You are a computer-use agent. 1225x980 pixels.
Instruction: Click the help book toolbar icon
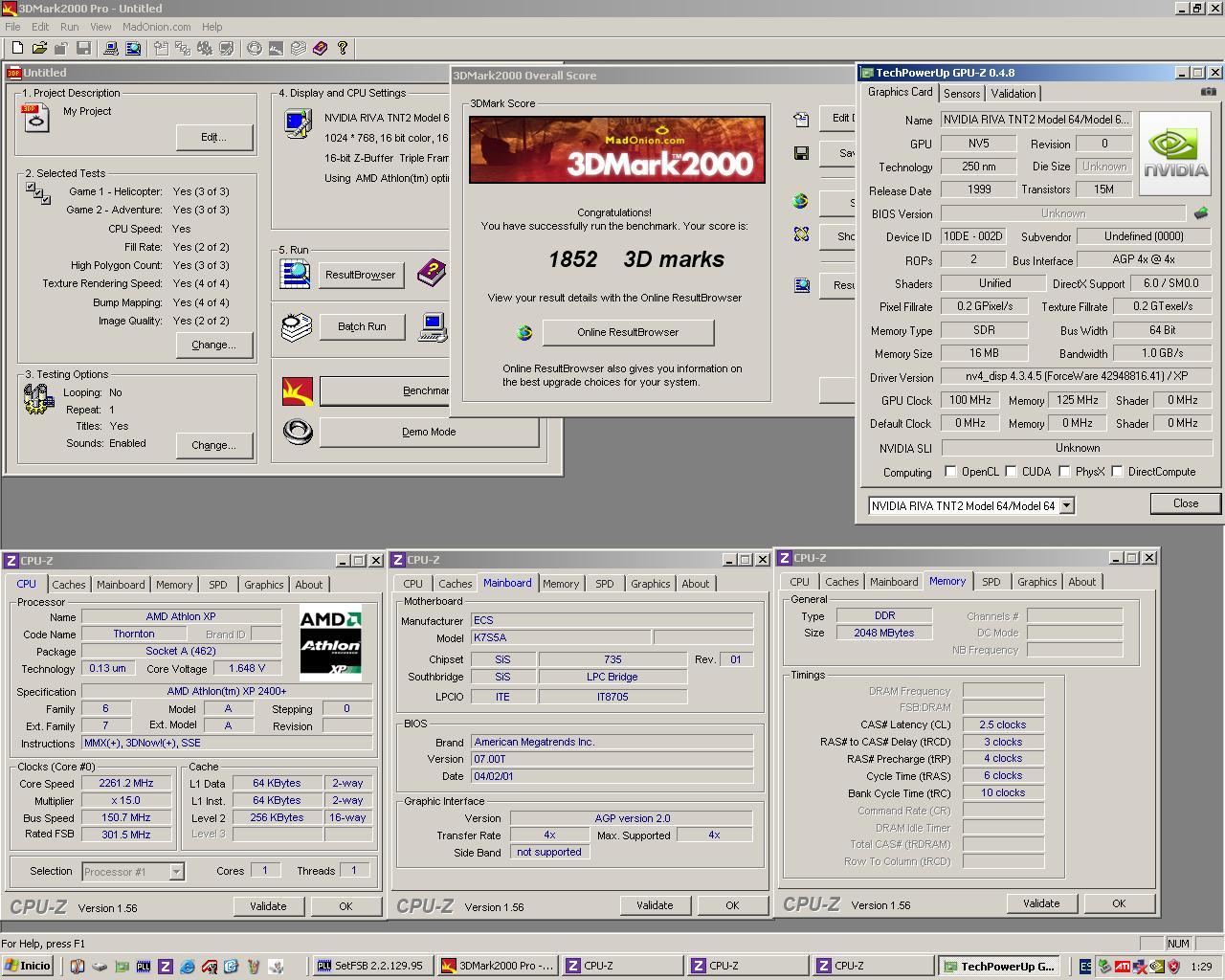click(x=320, y=48)
